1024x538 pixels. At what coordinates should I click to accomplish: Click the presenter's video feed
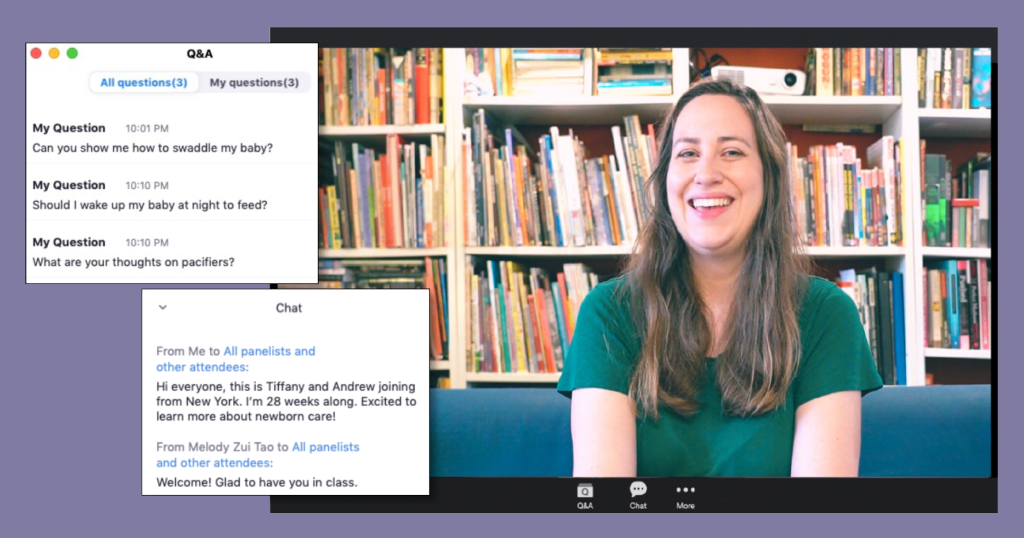tap(655, 261)
